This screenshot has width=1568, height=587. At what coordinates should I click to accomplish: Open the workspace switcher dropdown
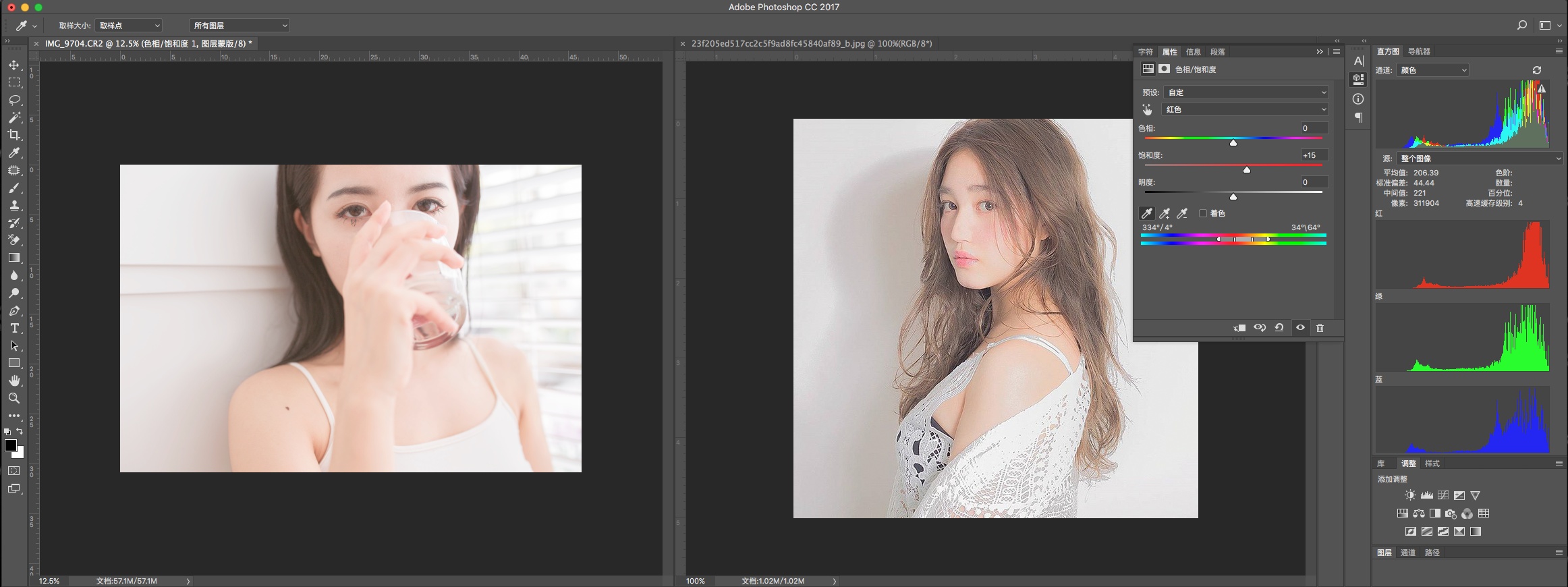(x=1550, y=26)
